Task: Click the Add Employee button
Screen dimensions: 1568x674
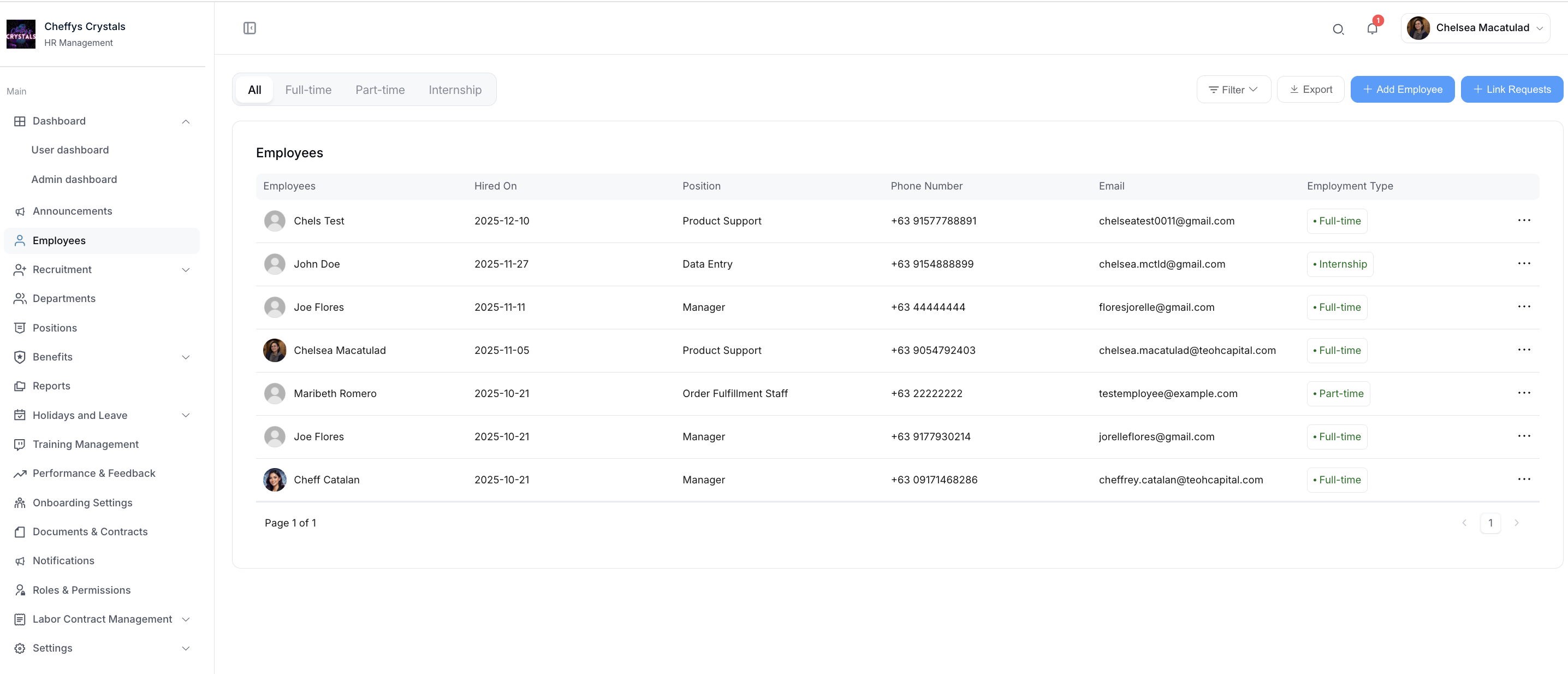Action: [x=1402, y=90]
